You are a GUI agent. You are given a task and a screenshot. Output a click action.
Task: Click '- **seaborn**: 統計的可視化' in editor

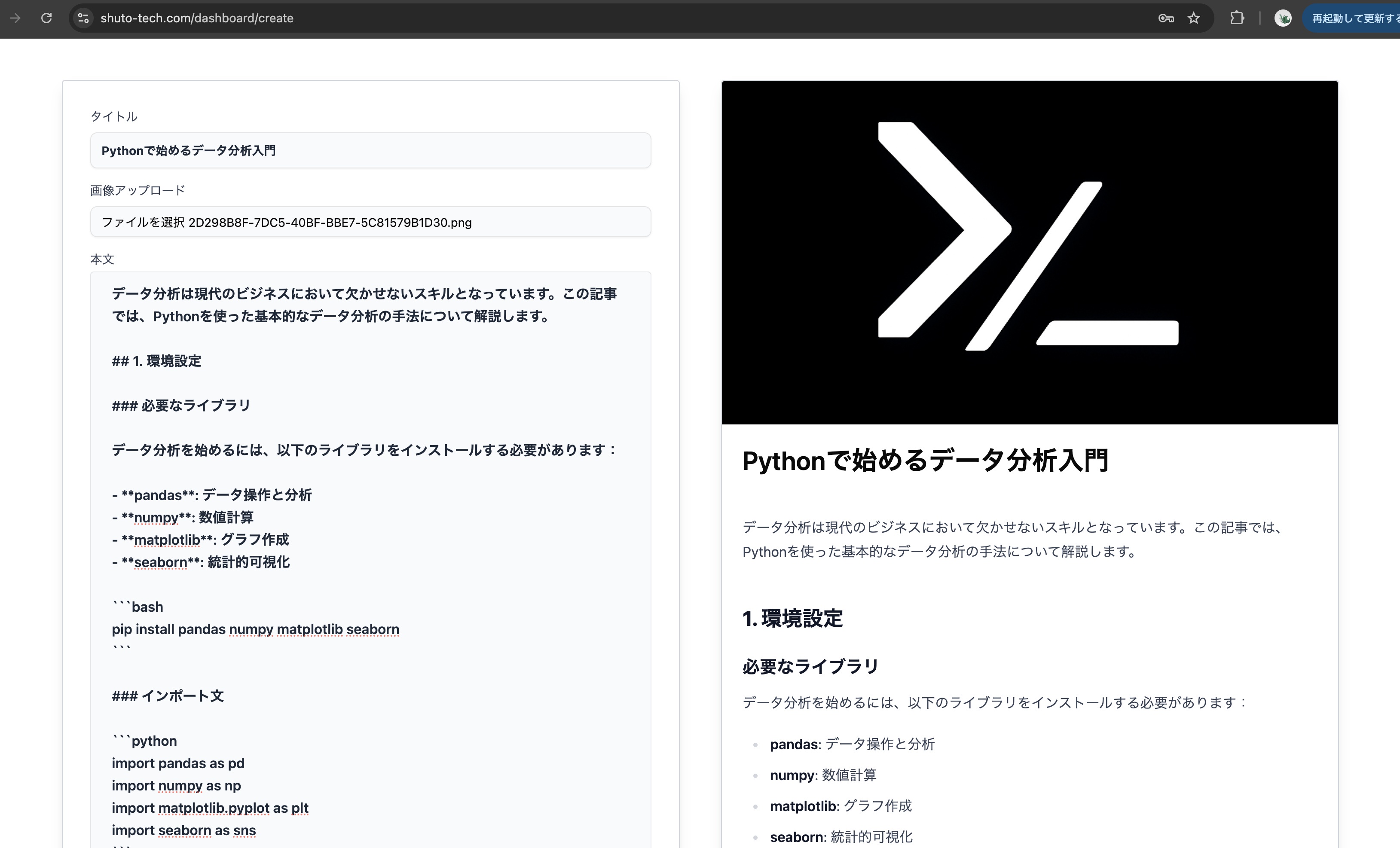point(201,562)
